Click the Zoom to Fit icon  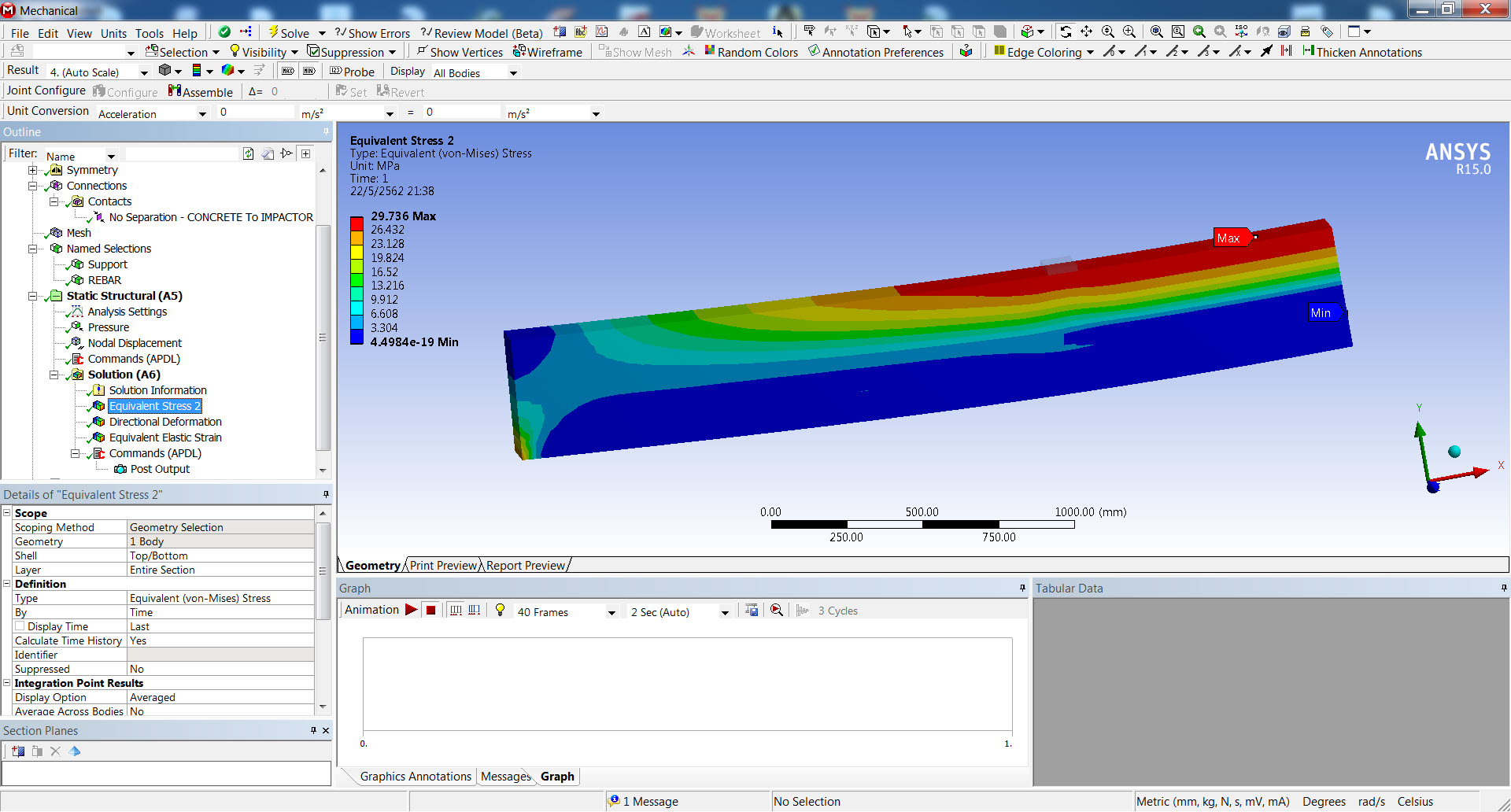[1157, 31]
